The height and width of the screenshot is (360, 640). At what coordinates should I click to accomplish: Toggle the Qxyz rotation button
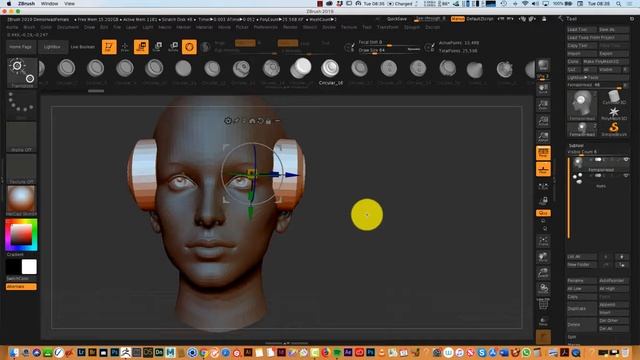point(543,213)
